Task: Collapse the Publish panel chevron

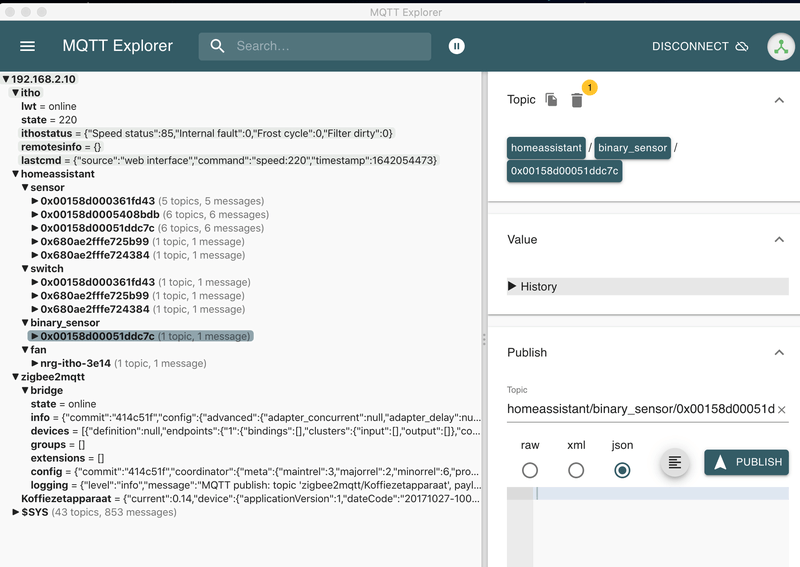Action: (779, 352)
